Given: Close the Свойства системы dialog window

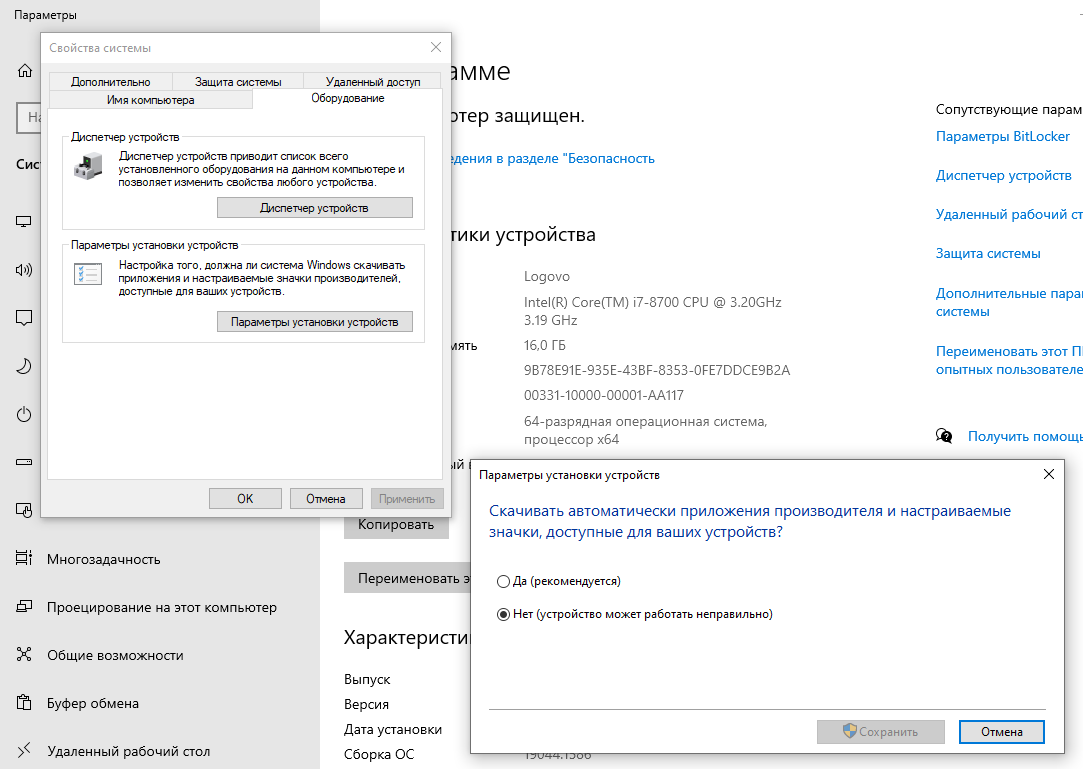Looking at the screenshot, I should tap(435, 47).
